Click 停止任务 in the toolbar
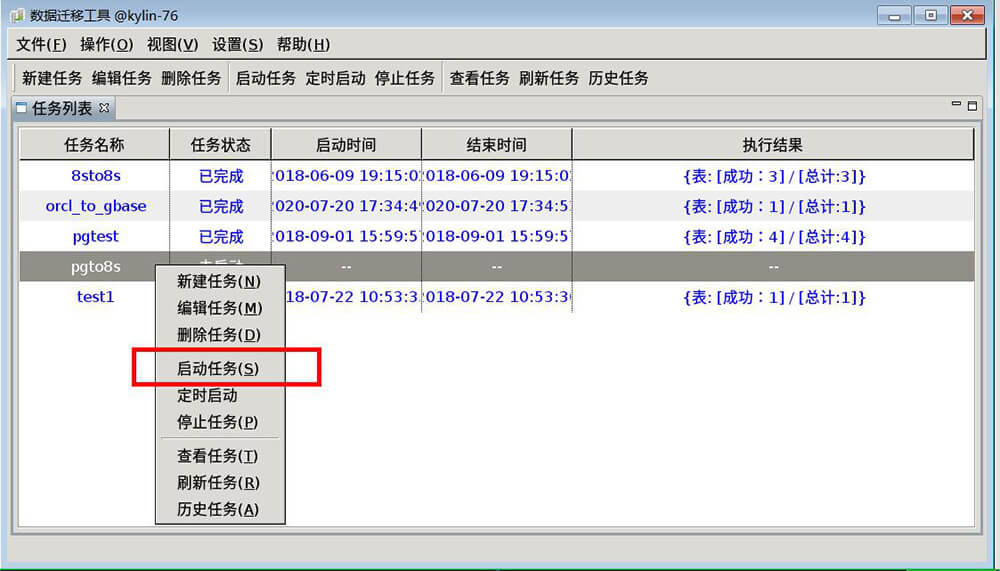 coord(405,78)
